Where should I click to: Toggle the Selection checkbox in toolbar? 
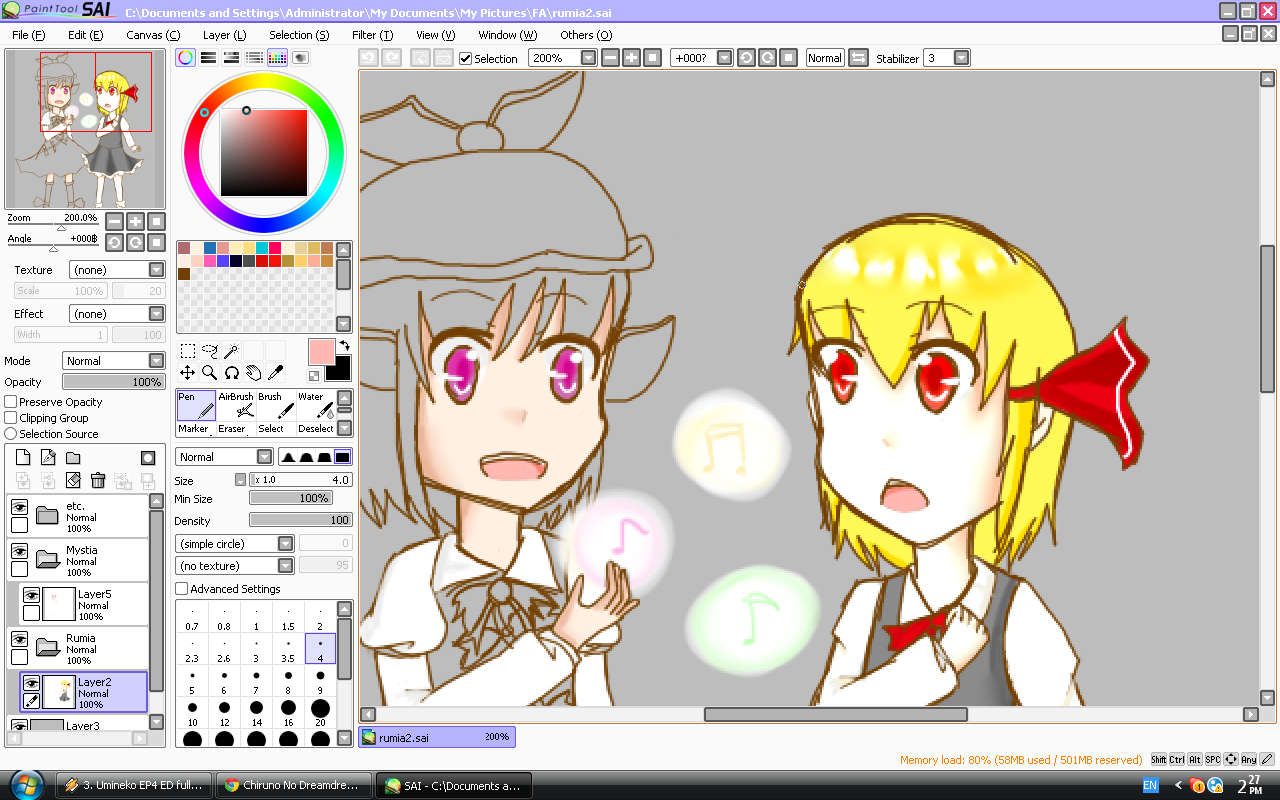(x=465, y=58)
